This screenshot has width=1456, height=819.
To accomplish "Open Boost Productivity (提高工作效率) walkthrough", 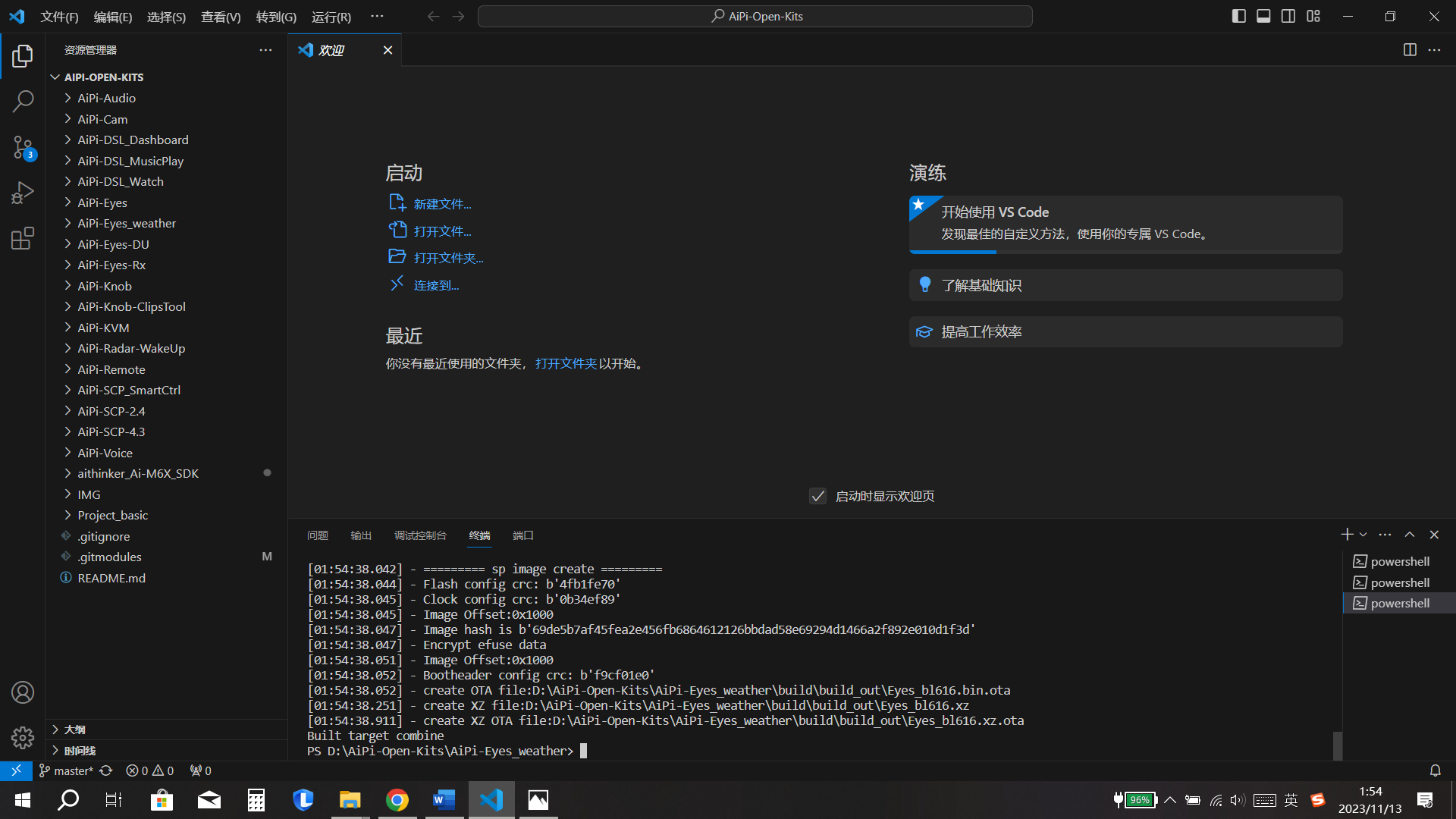I will point(1125,331).
